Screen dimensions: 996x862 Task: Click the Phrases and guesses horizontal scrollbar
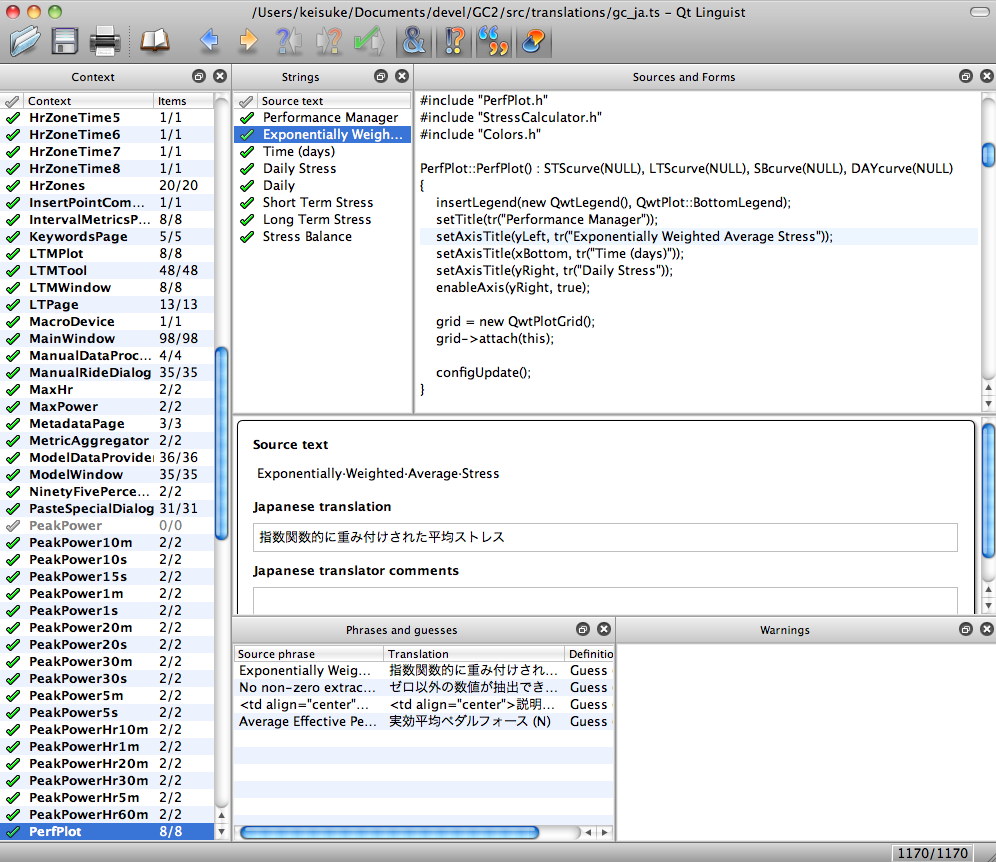pyautogui.click(x=389, y=832)
